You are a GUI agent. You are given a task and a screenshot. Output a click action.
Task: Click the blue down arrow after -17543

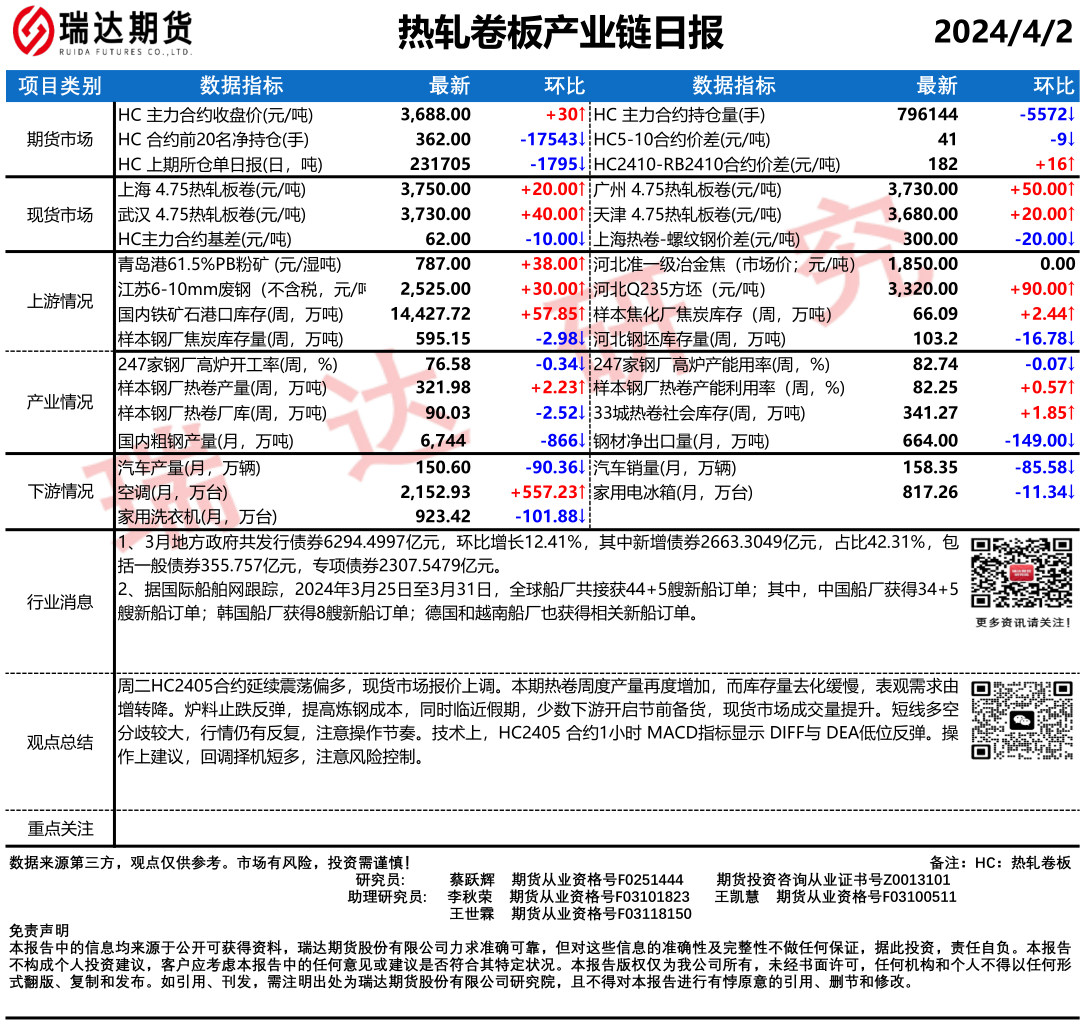point(581,139)
